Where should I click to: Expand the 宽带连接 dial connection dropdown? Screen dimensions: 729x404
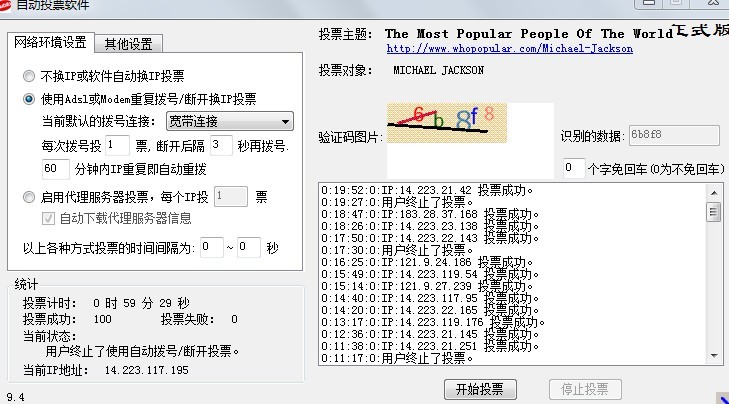click(230, 121)
